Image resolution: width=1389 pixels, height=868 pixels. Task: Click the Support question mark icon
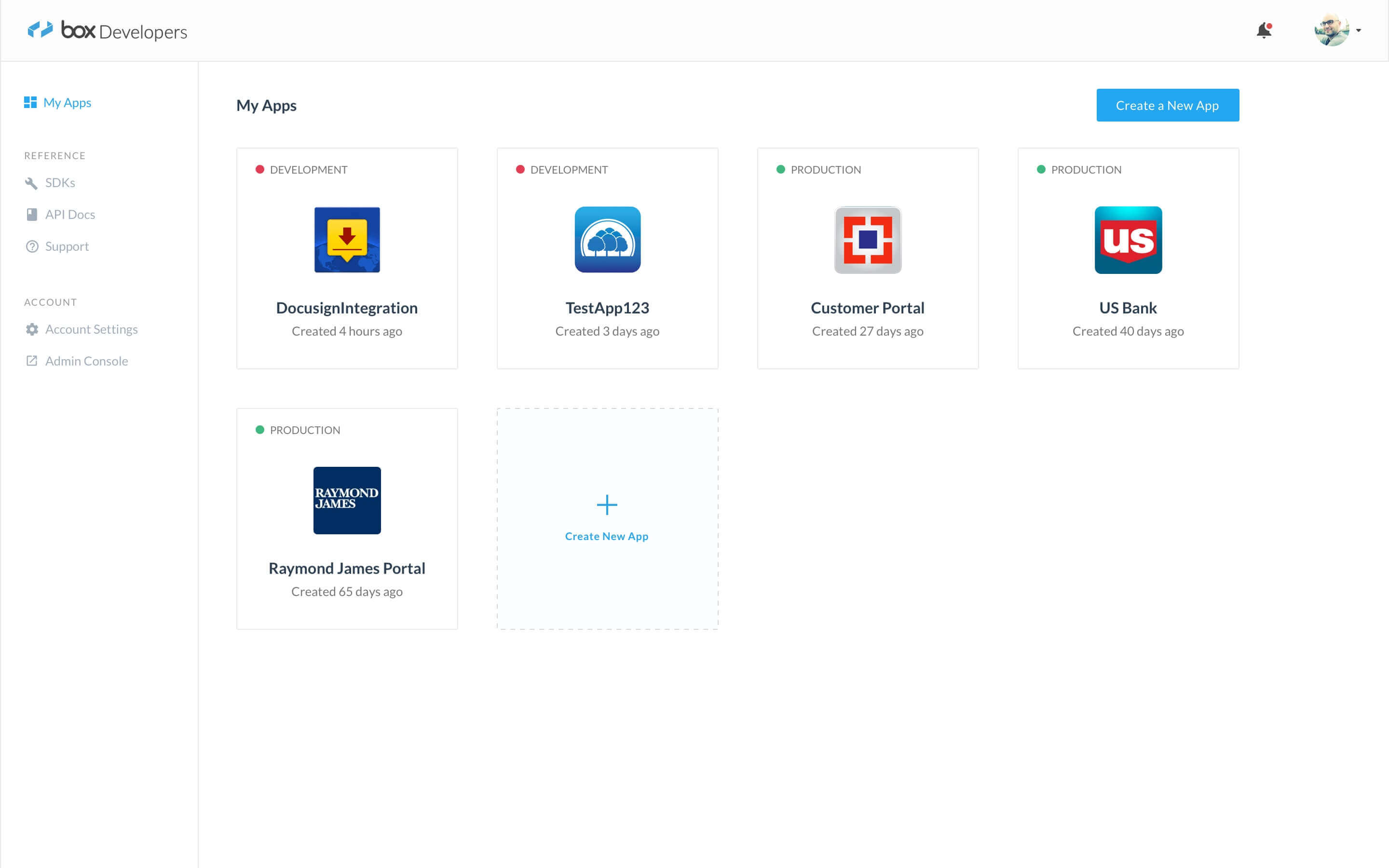32,246
